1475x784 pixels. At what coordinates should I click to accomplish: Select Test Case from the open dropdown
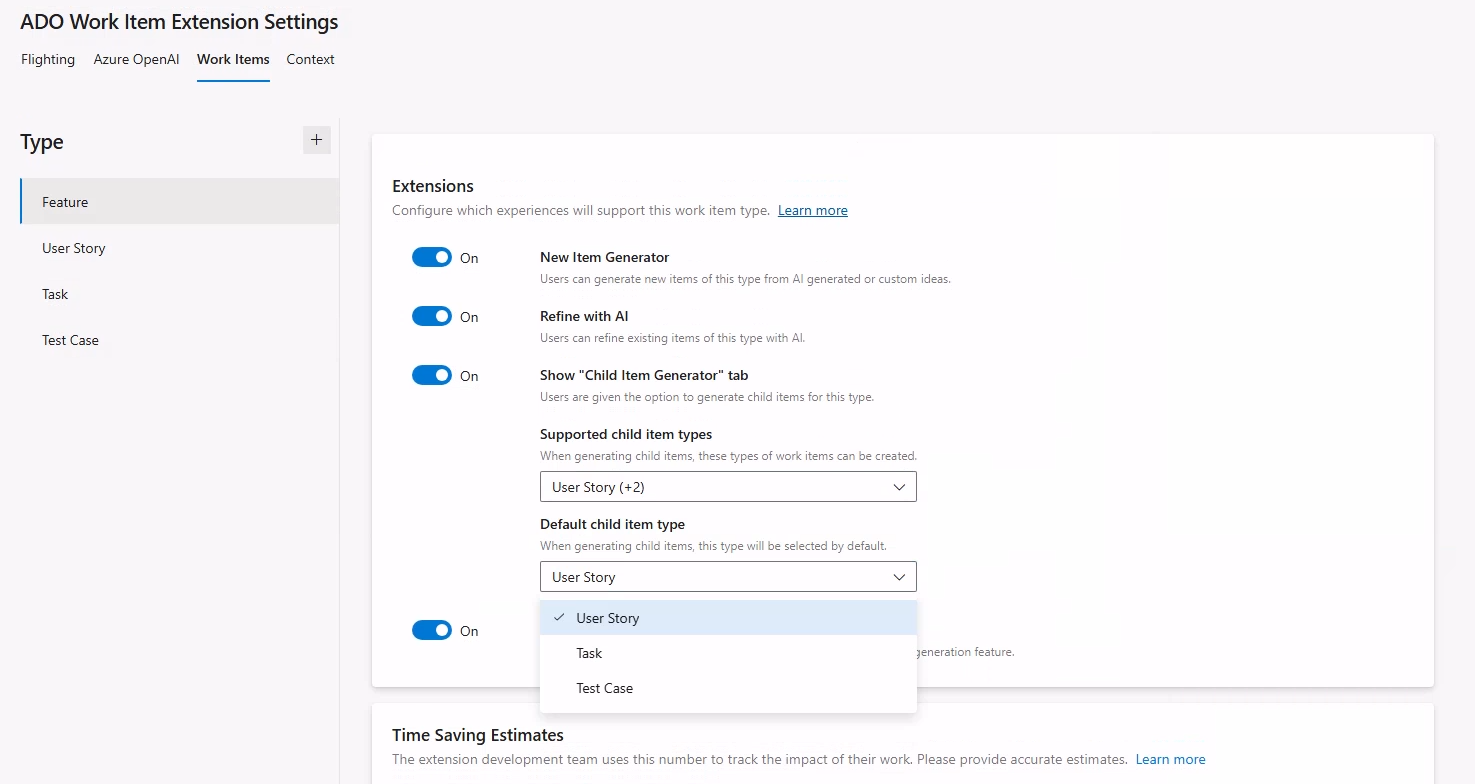pyautogui.click(x=604, y=688)
